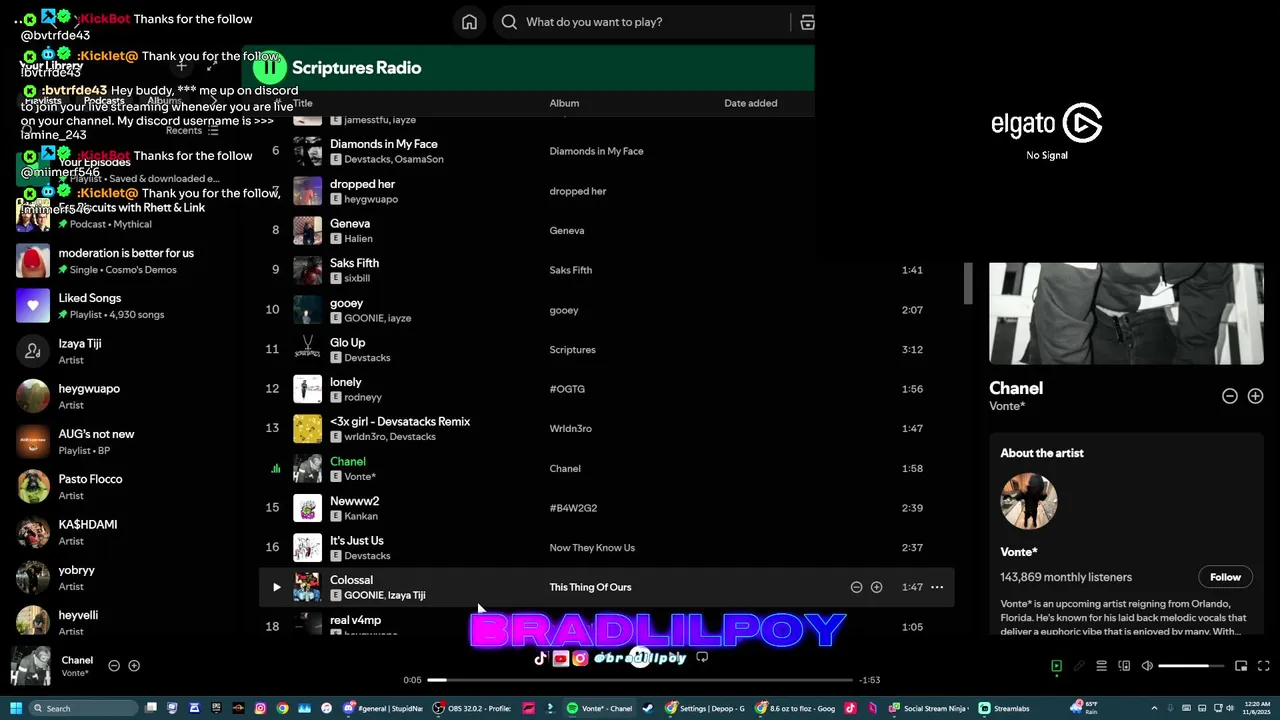
Task: Click Vonte* artist link under Chanel heading
Action: pyautogui.click(x=1007, y=406)
